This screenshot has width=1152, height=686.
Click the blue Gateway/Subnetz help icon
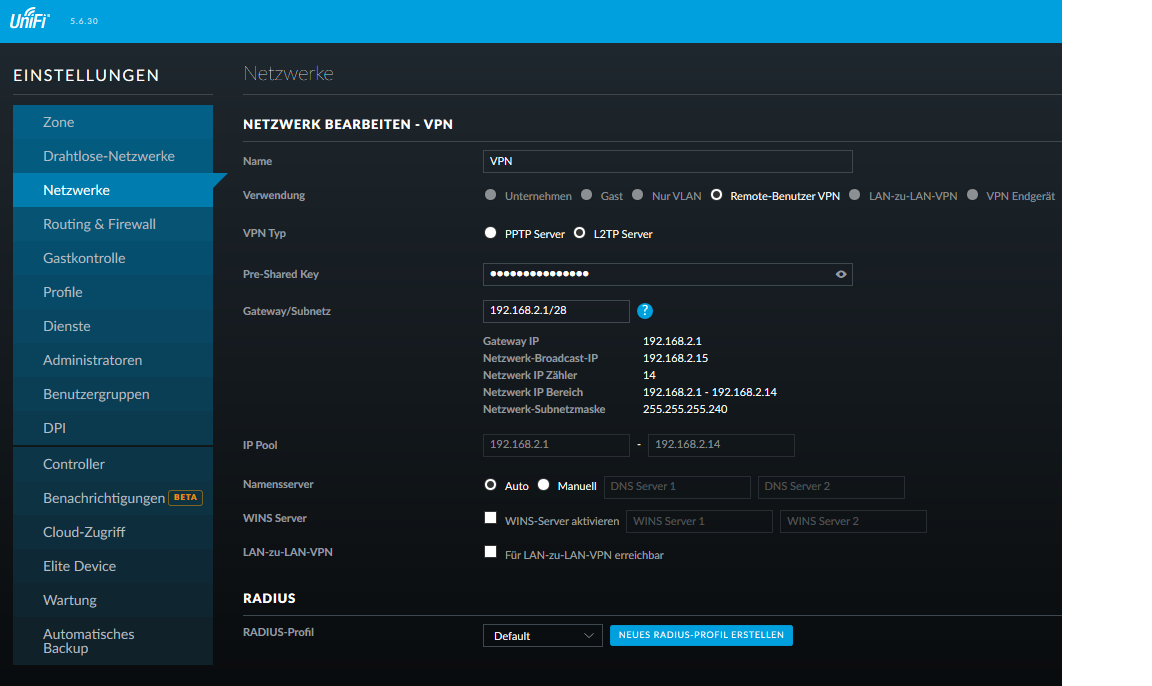646,311
